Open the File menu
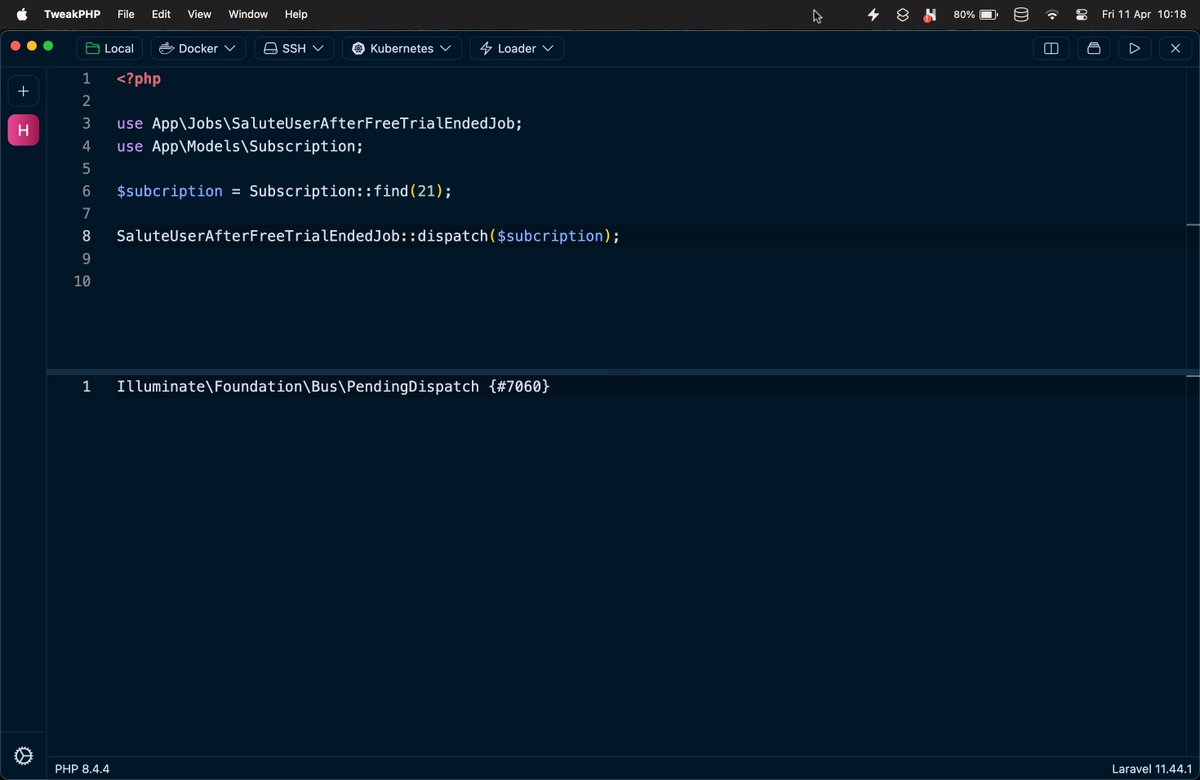 point(126,14)
